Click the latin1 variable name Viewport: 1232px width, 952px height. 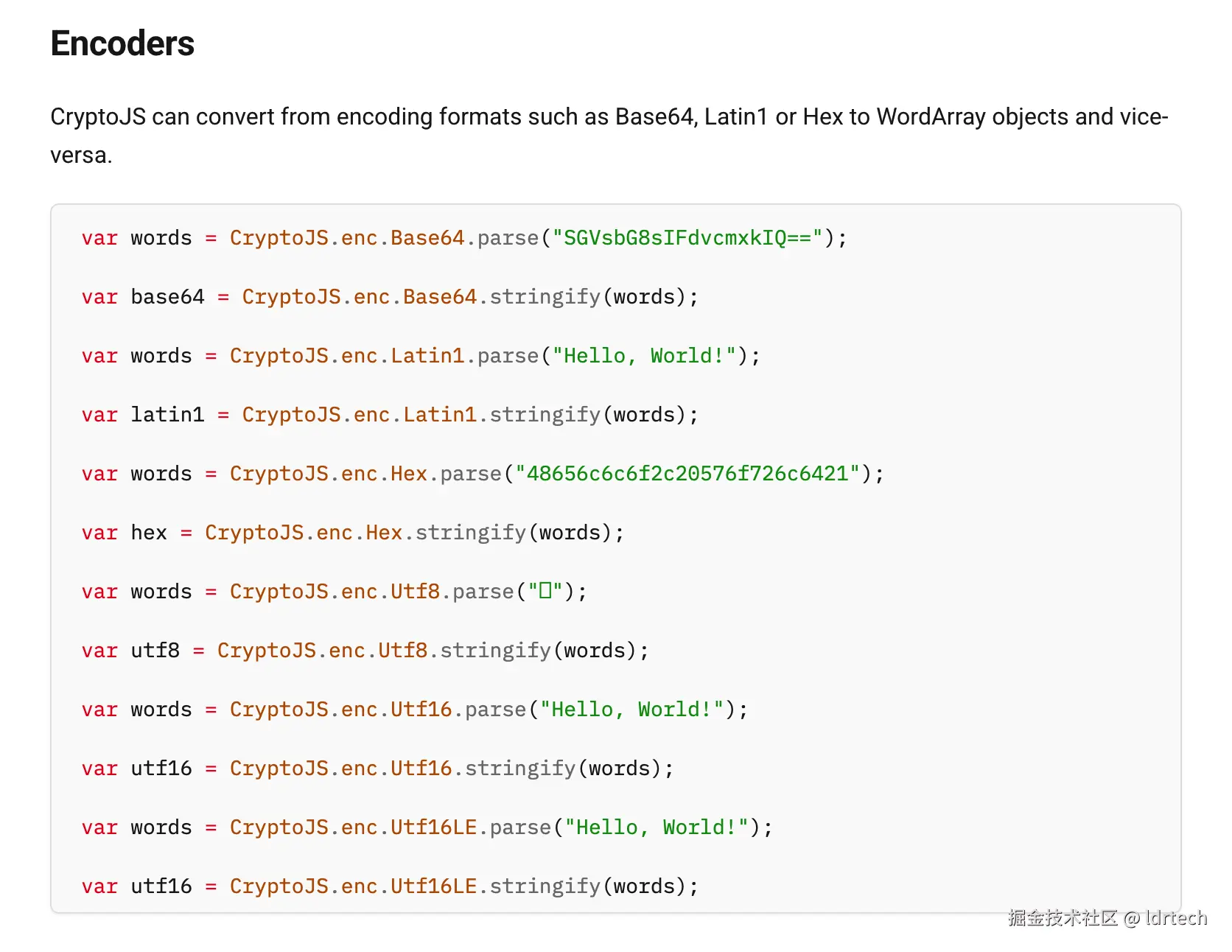(x=167, y=415)
